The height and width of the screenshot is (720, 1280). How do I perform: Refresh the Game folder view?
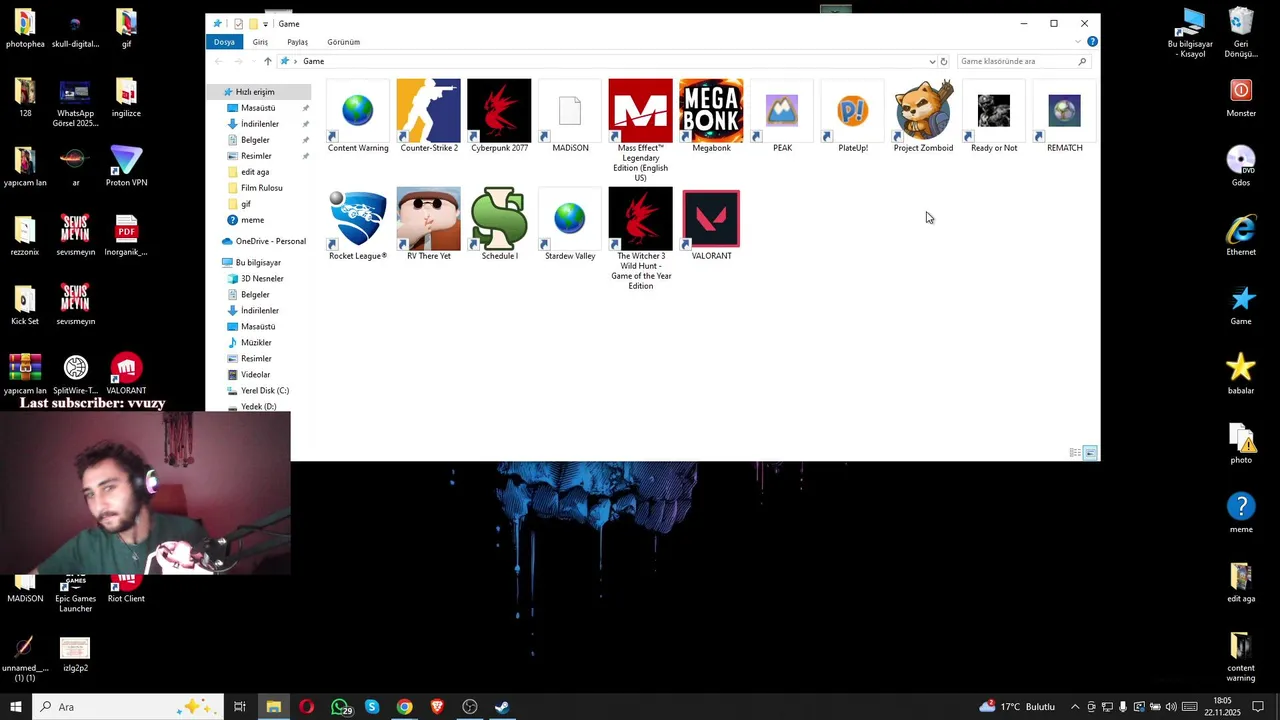point(943,61)
